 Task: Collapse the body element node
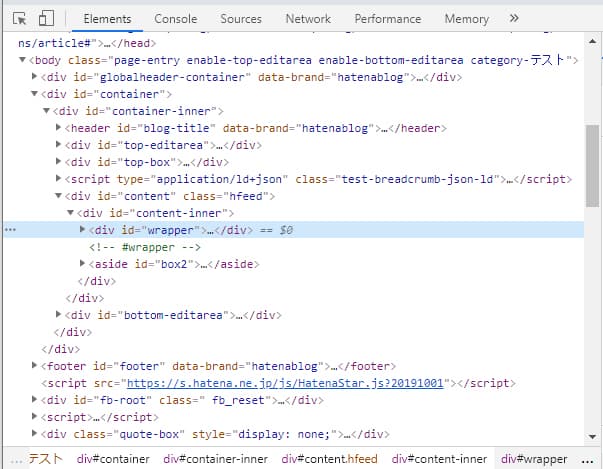point(22,60)
